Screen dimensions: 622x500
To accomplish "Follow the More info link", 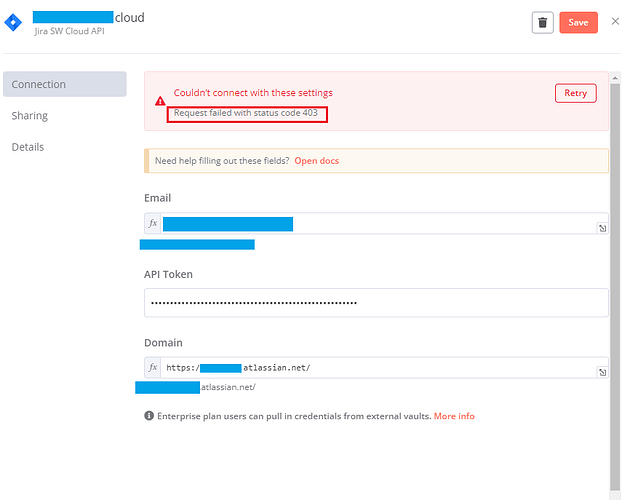I will pos(454,416).
